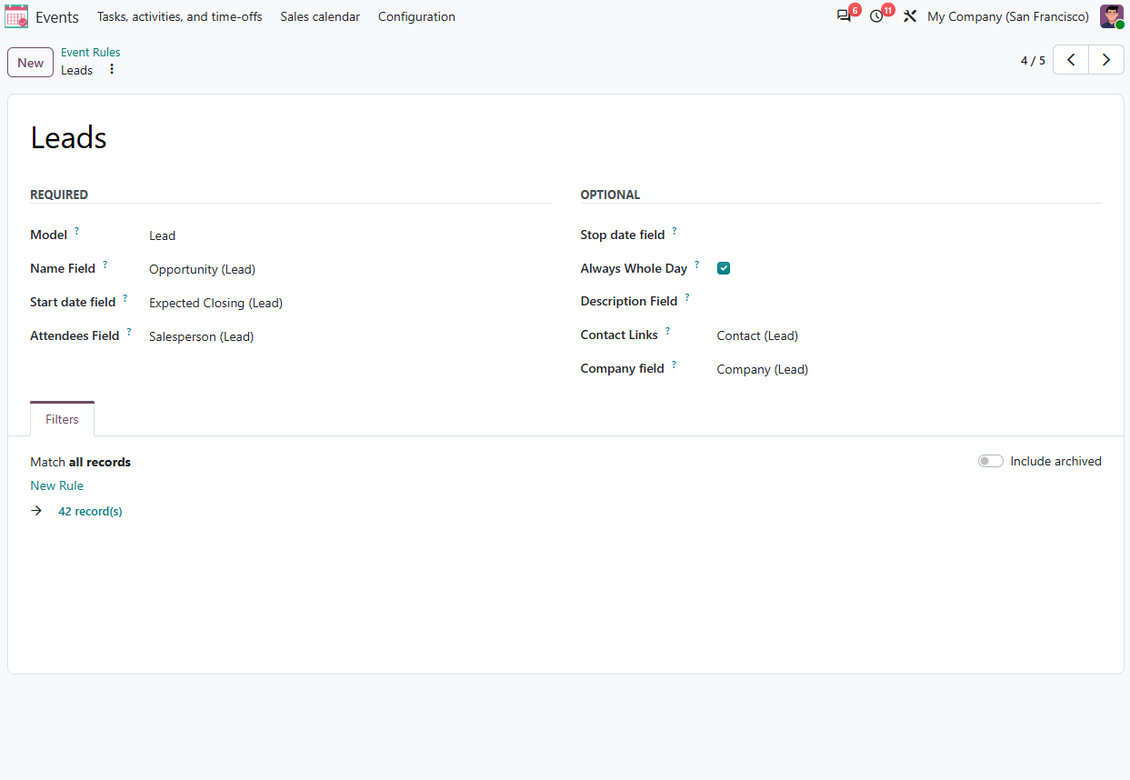
Task: Show help tooltip for Attendees Field
Action: click(129, 332)
